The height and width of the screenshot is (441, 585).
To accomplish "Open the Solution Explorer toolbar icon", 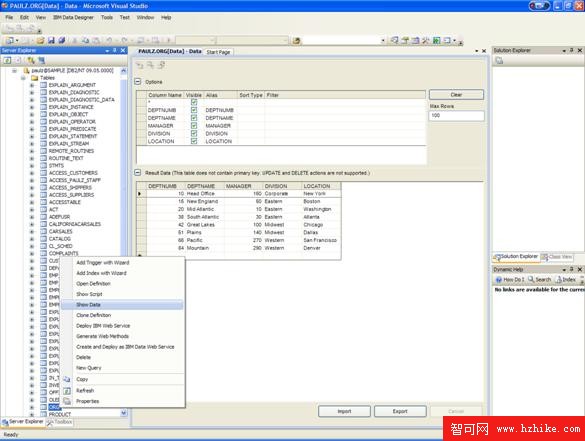I will (x=394, y=40).
